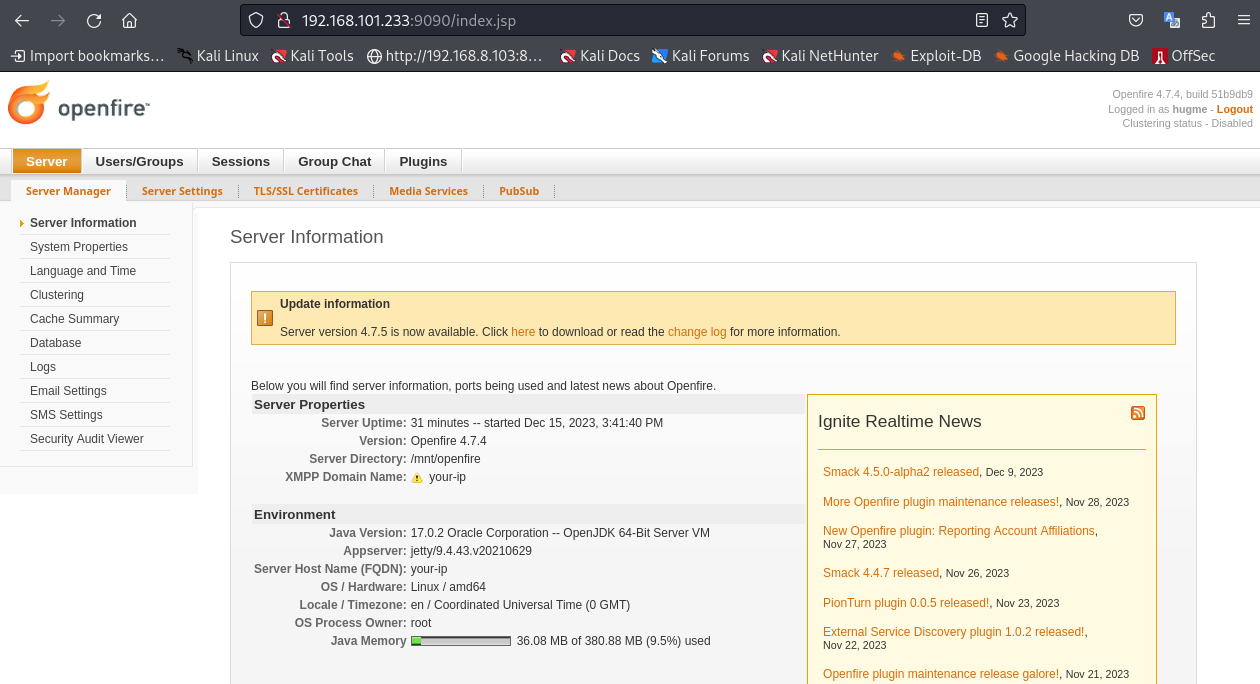1260x684 pixels.
Task: Open 'Smack 4.4.7 released' news
Action: [x=881, y=573]
